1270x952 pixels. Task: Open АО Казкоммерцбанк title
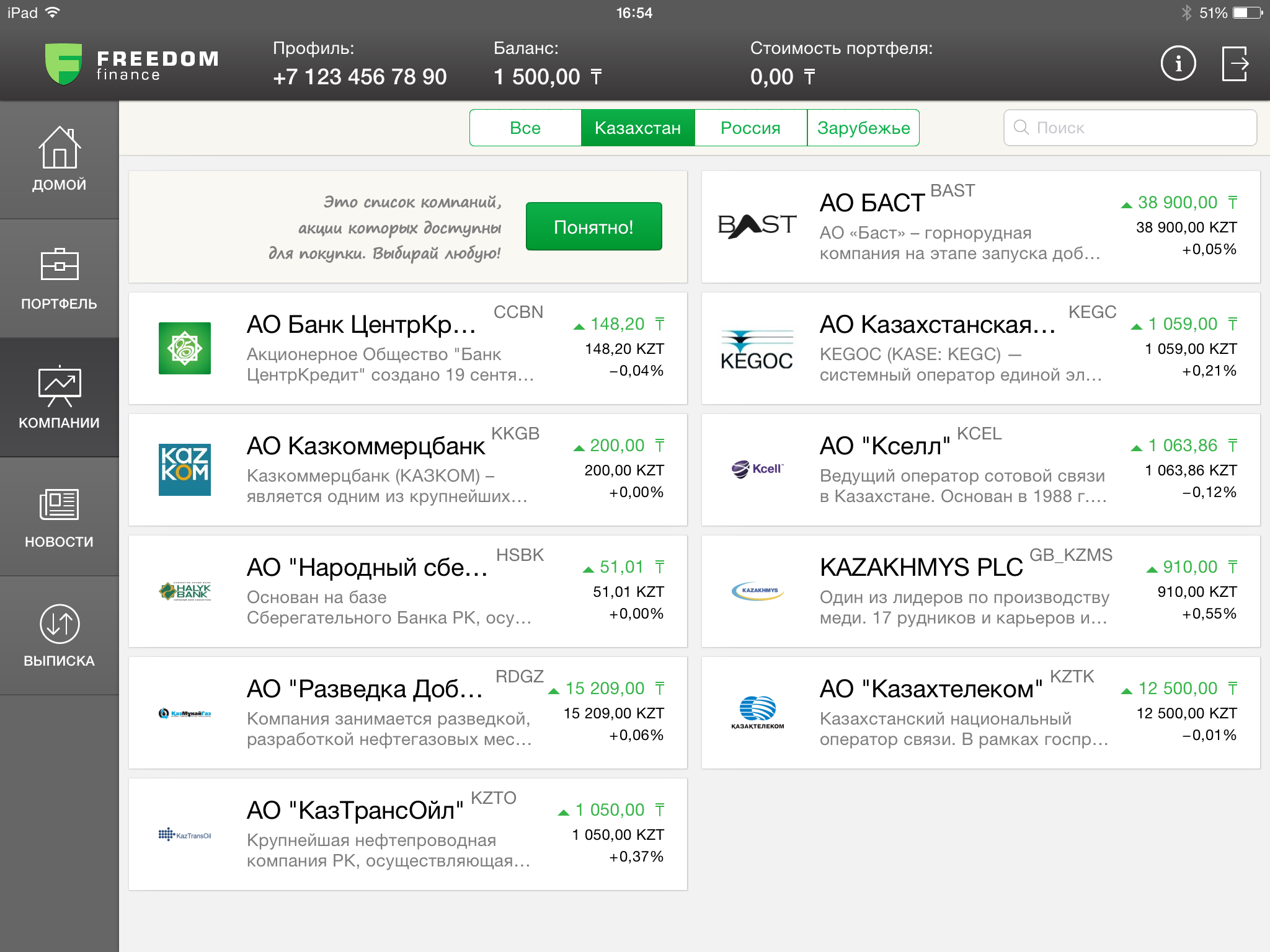tap(366, 446)
